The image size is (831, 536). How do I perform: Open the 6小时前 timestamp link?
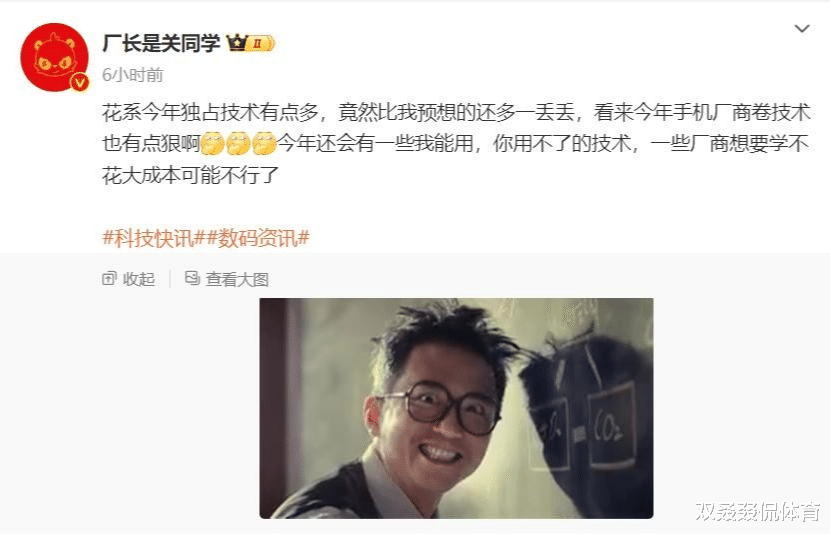(132, 75)
